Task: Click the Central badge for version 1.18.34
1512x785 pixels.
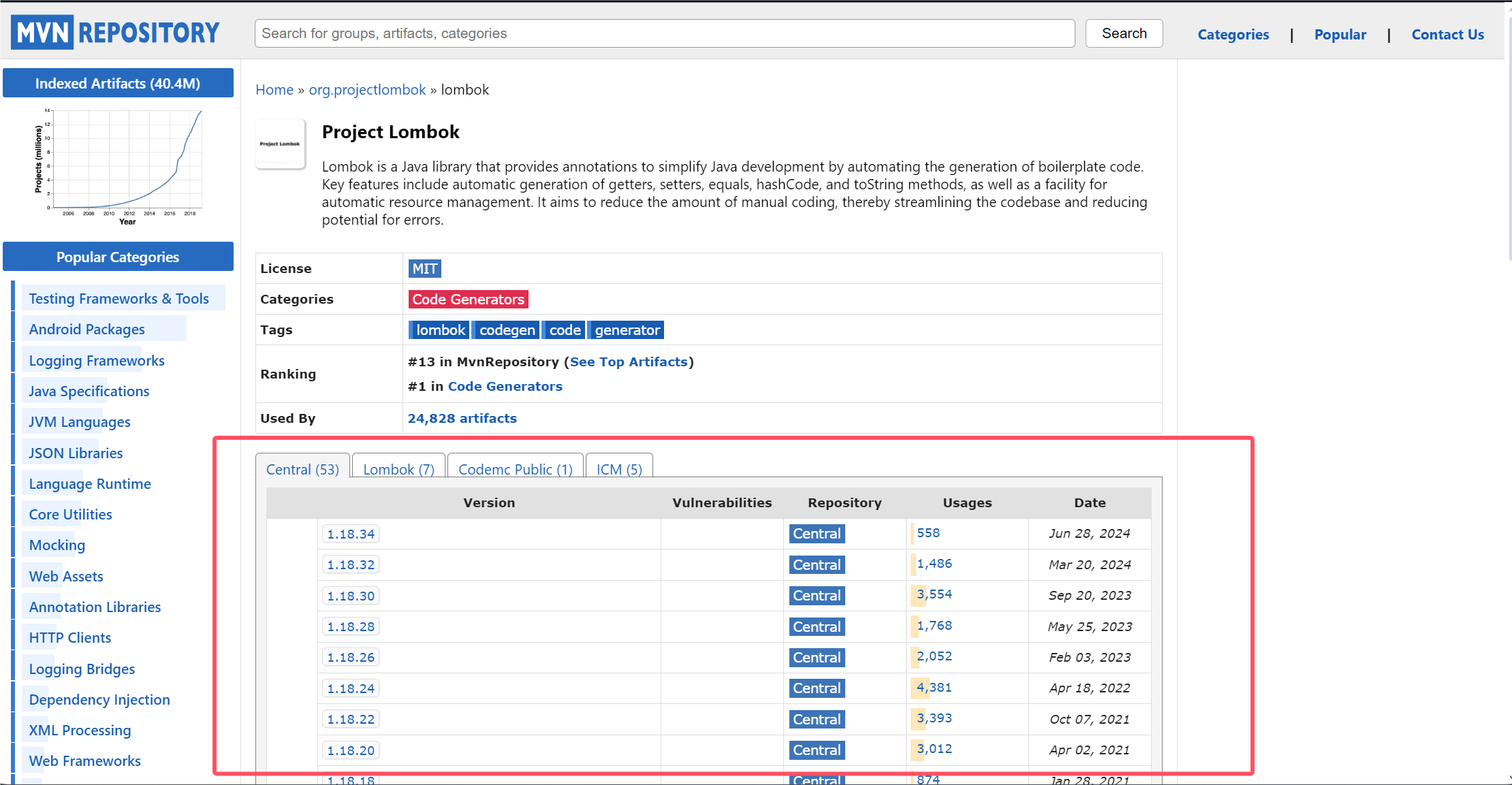Action: click(x=817, y=534)
